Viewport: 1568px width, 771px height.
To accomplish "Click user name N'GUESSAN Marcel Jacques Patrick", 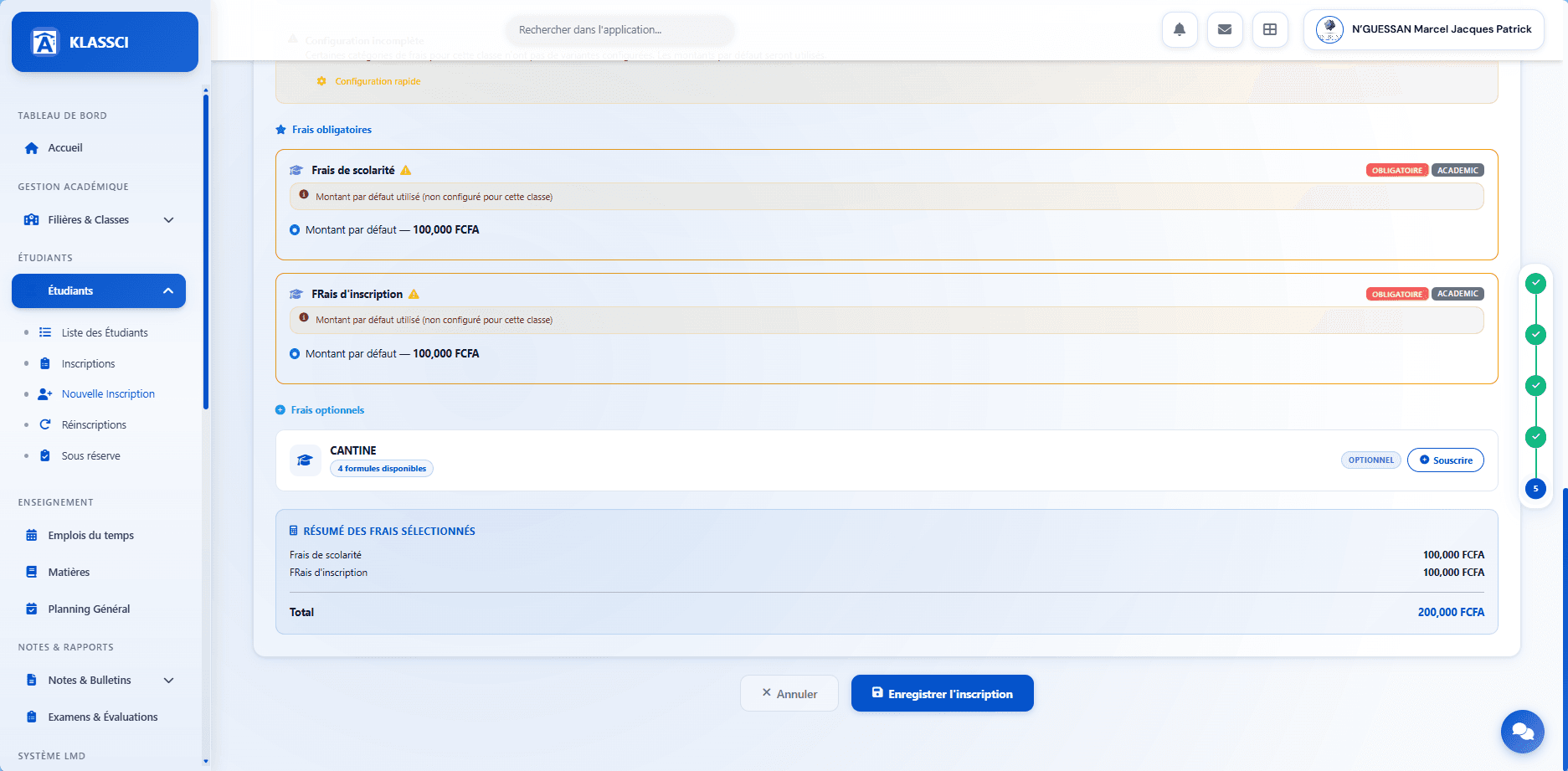I will tap(1442, 29).
